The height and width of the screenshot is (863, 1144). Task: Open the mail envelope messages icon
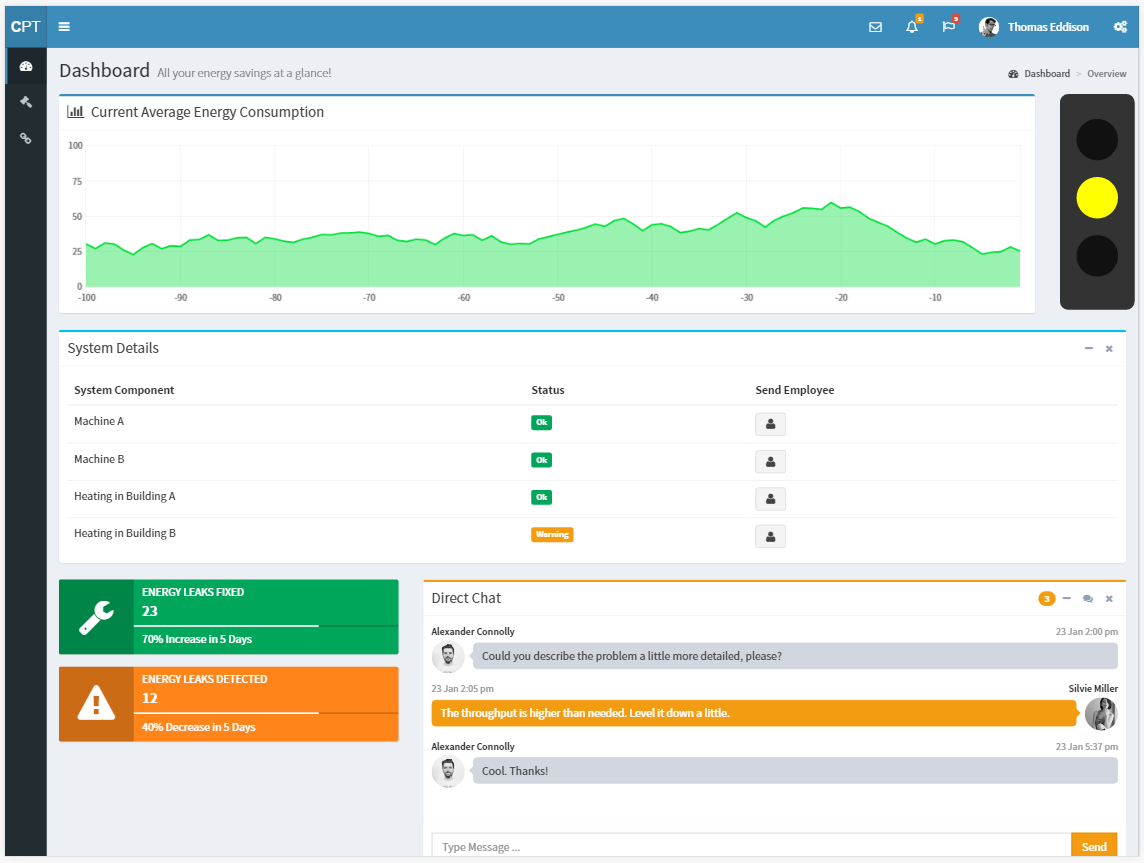click(x=876, y=27)
